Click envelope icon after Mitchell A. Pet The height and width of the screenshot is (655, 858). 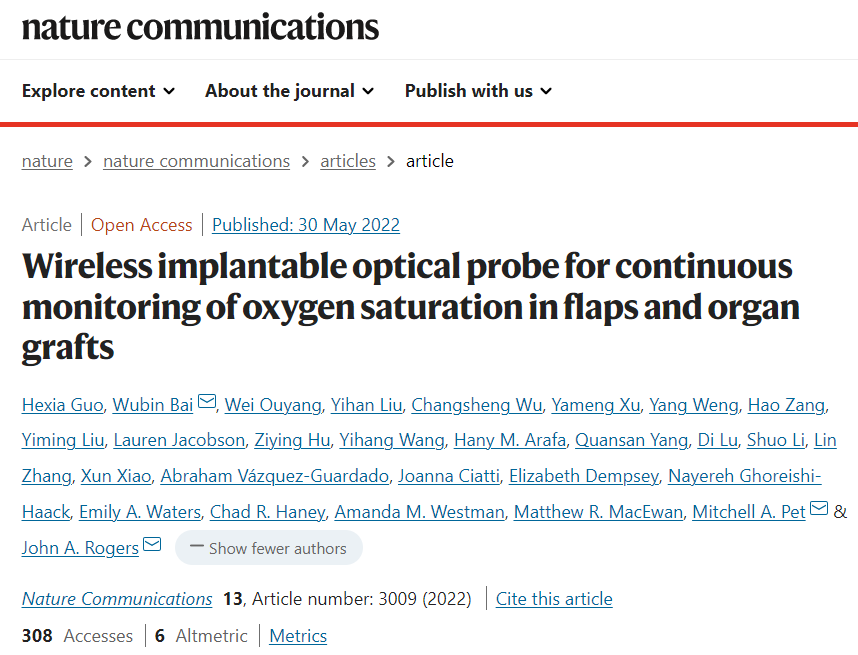click(x=819, y=510)
